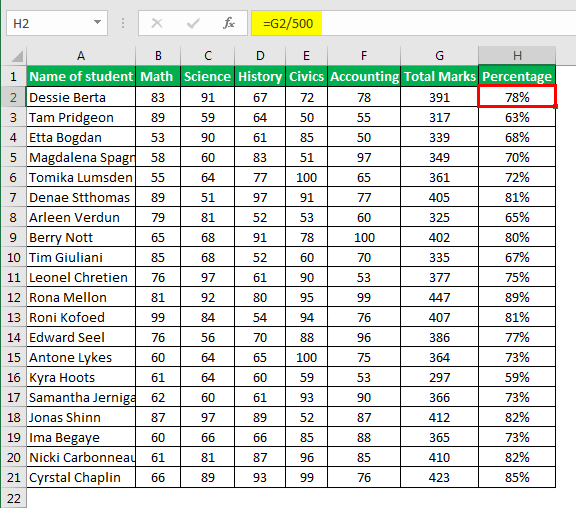Click the 'Civics' header cell

coord(306,76)
